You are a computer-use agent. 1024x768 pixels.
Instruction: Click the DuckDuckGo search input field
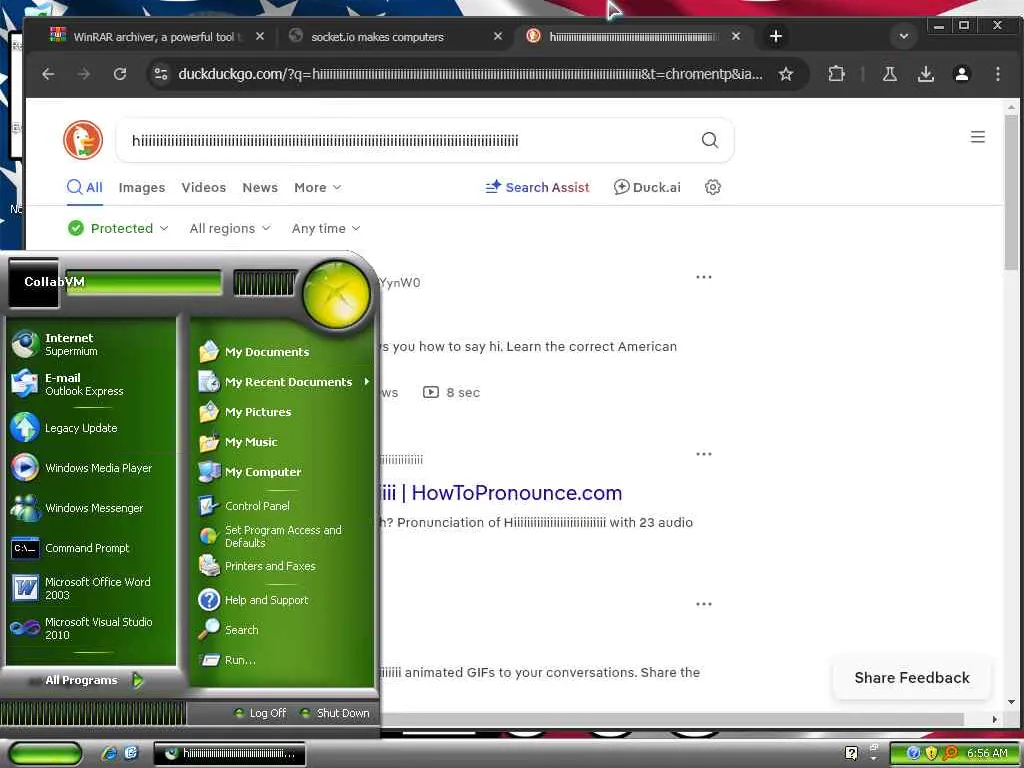pyautogui.click(x=411, y=140)
